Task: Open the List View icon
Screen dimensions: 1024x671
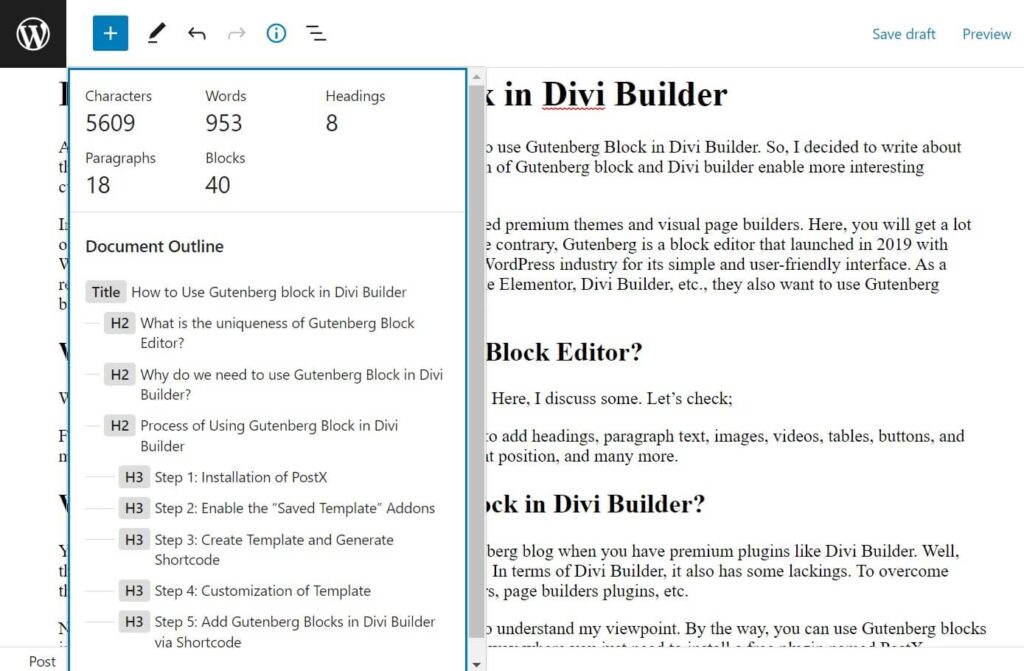Action: (316, 33)
